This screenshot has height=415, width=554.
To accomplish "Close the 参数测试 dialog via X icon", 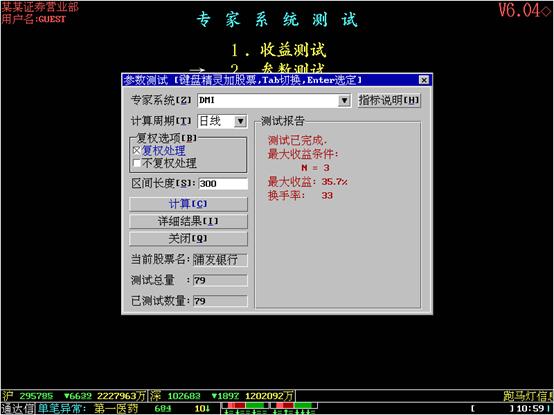I will point(424,80).
